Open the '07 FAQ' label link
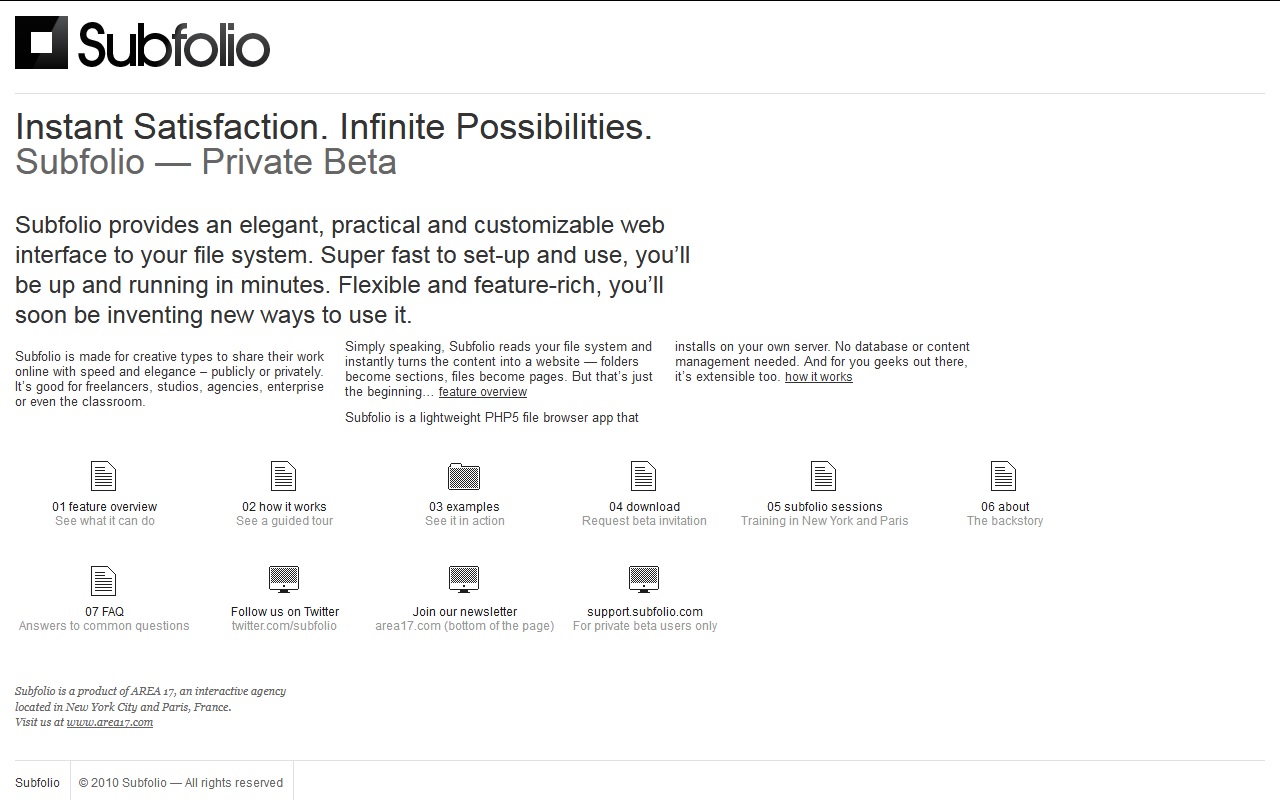 [x=104, y=612]
